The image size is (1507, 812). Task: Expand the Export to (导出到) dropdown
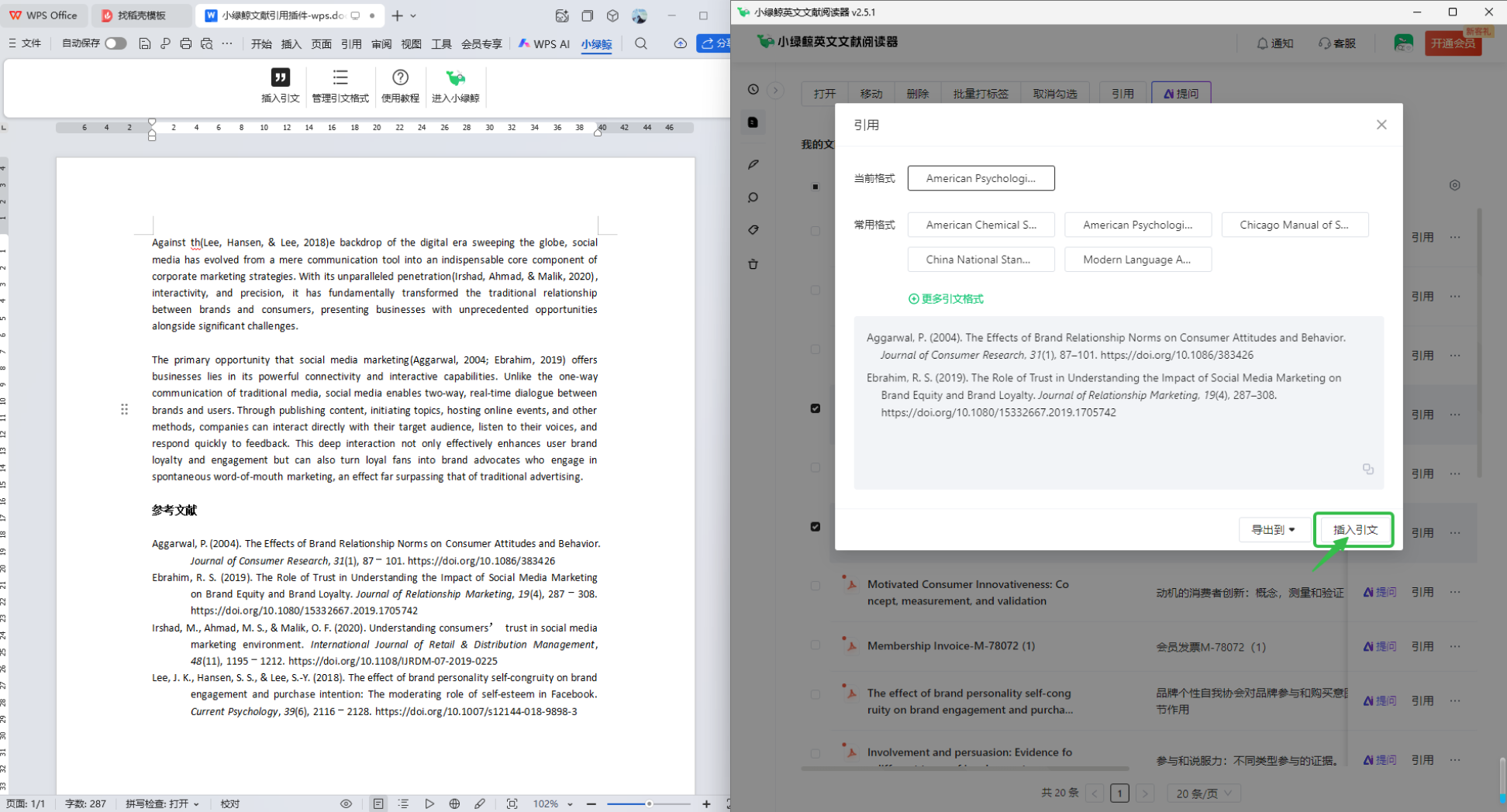tap(1273, 530)
